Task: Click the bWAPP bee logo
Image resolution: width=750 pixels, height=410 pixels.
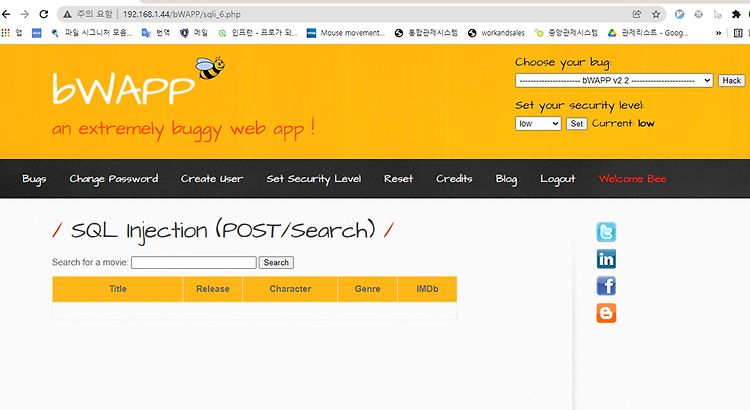Action: 210,68
